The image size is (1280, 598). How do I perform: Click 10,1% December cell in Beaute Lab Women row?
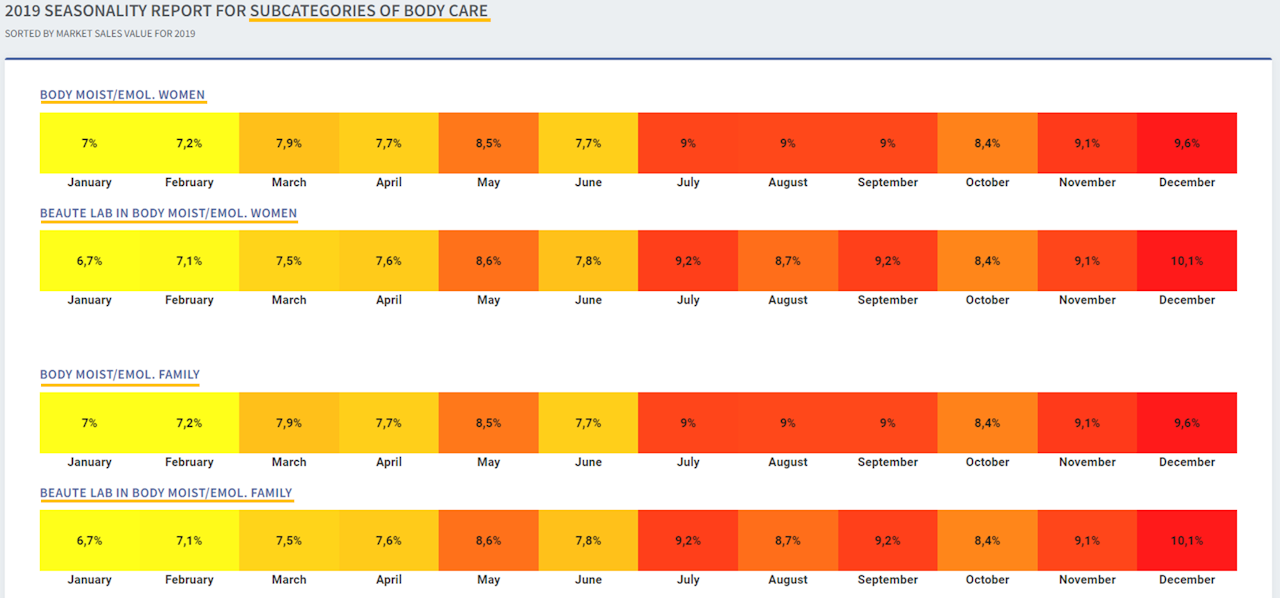[x=1187, y=261]
